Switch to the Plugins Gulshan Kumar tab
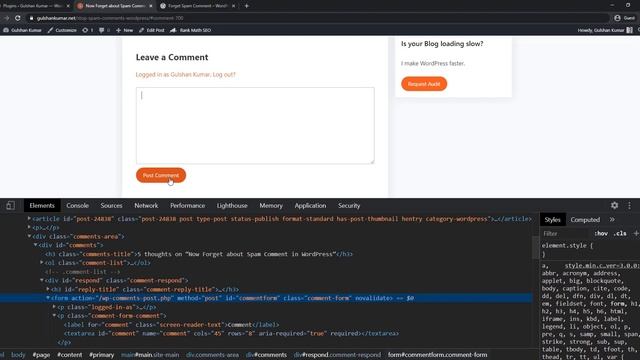640x360 pixels. 33,6
